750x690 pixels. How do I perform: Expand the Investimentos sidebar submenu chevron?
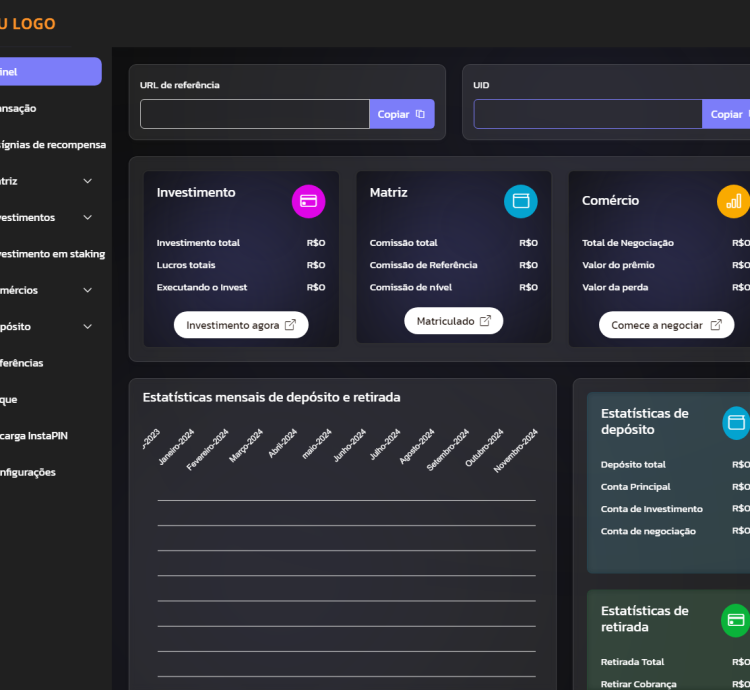coord(88,218)
